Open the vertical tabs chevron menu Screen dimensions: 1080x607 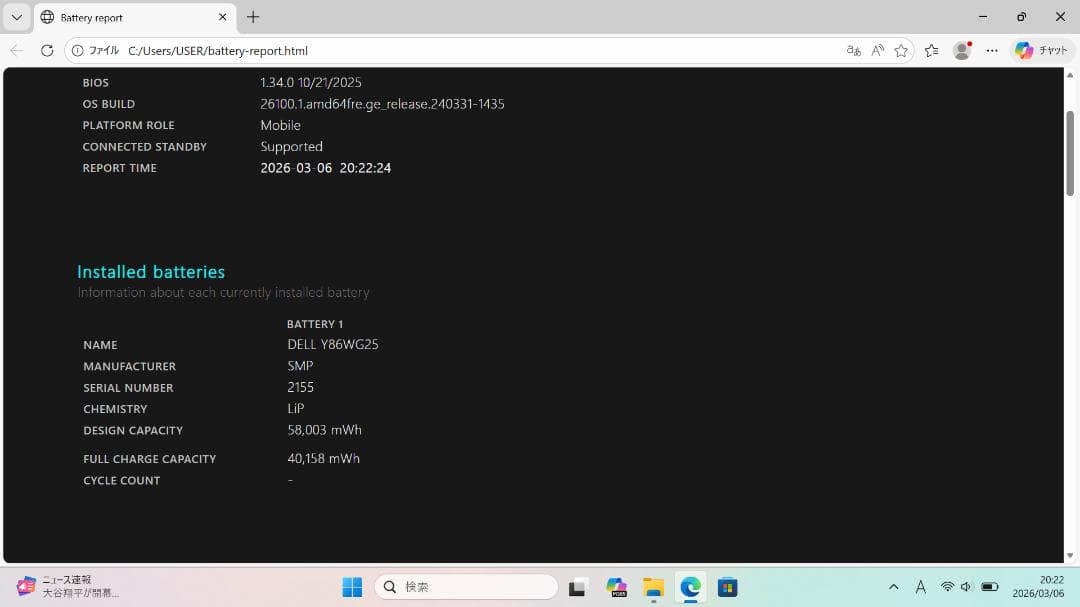15,17
